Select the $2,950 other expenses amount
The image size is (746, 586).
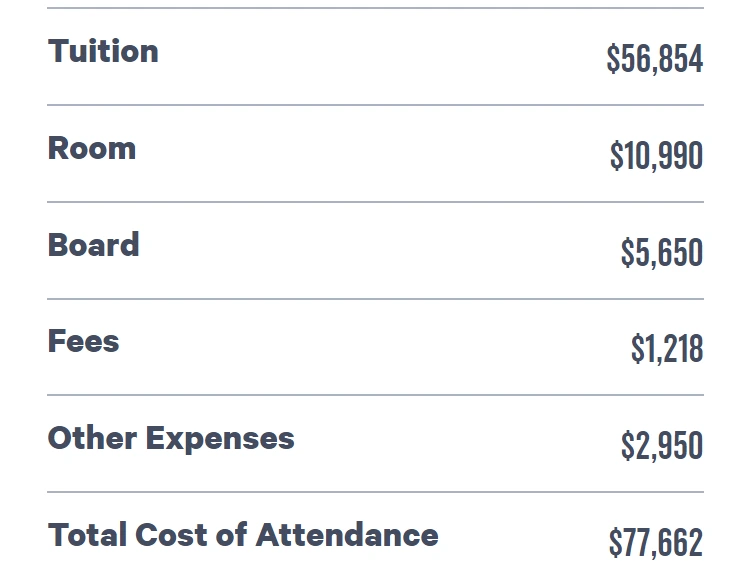point(661,446)
